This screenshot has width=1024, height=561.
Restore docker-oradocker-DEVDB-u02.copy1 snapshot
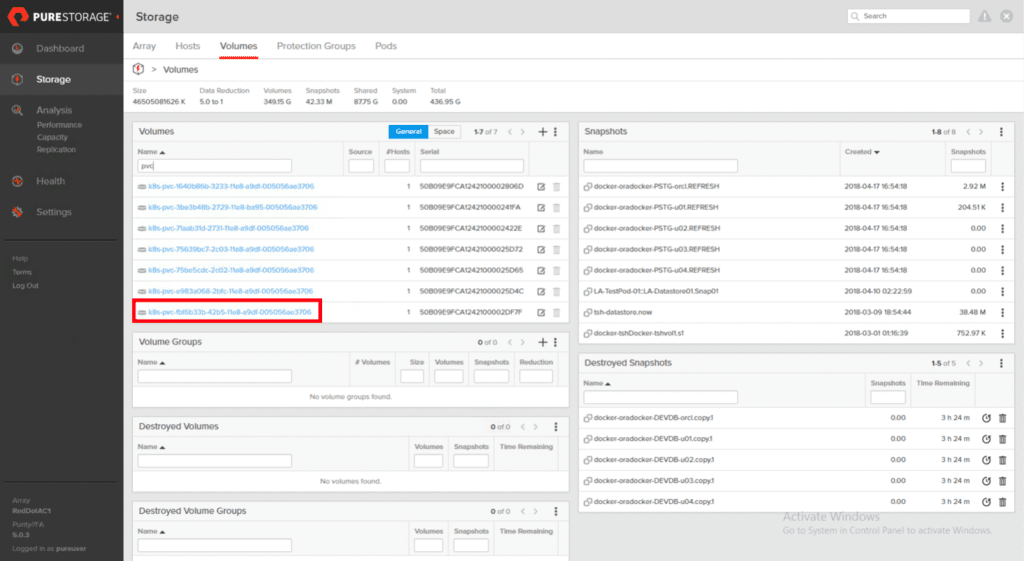tap(986, 460)
